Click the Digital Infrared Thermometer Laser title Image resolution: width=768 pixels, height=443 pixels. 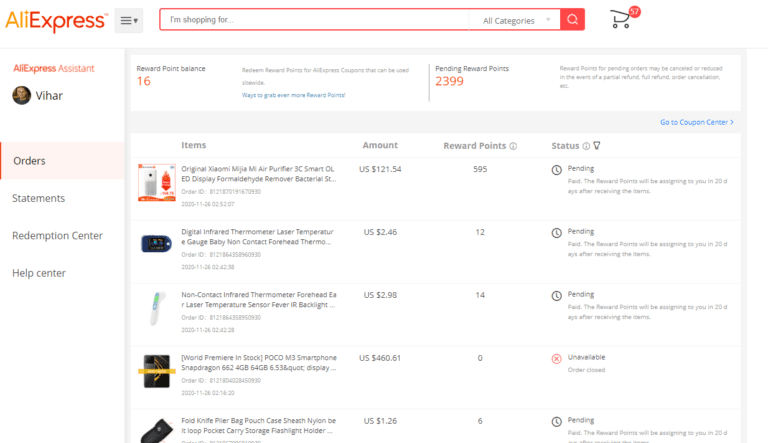tap(258, 237)
